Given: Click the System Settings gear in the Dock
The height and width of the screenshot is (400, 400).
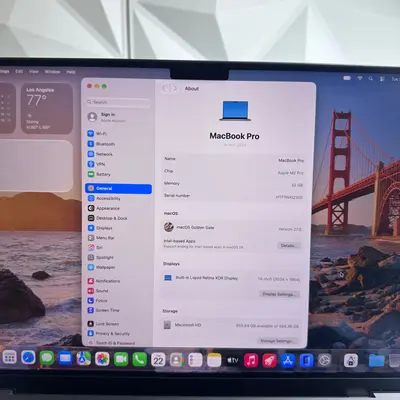Looking at the screenshot, I should pos(324,360).
